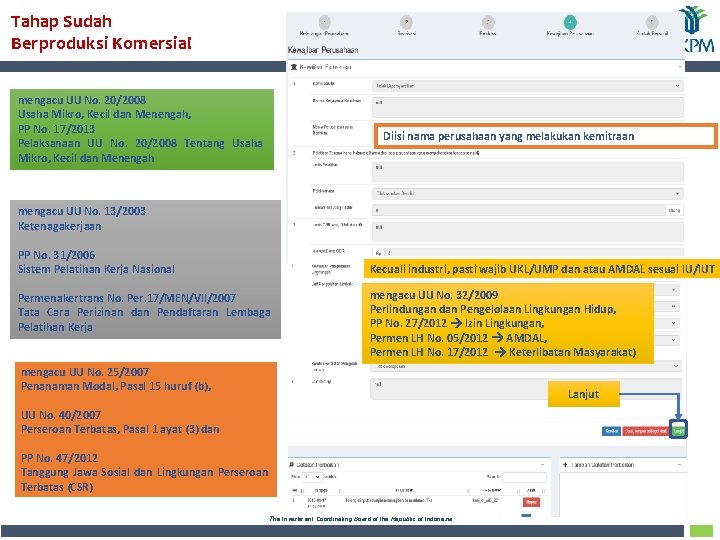This screenshot has width=720, height=540.
Task: Open fourth environment dropdown arrow beside yellow note
Action: click(673, 340)
